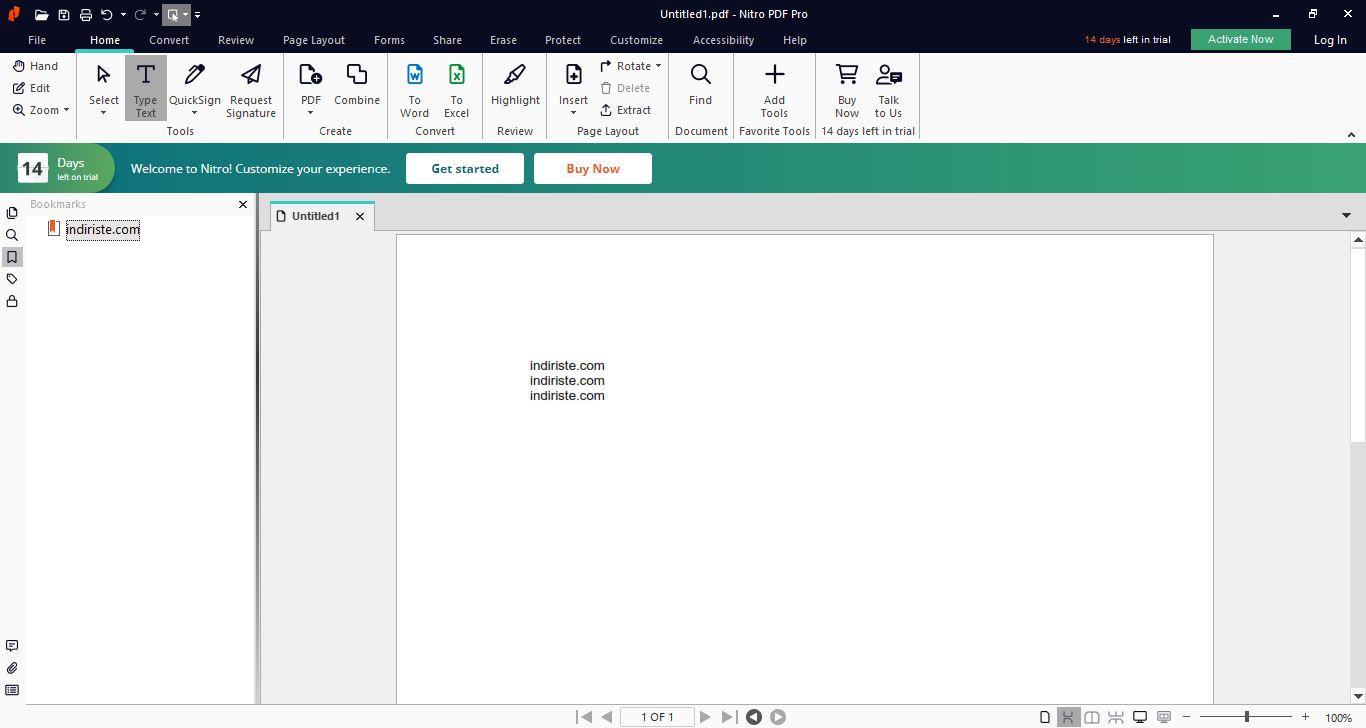Screen dimensions: 1366x728
Task: Switch to the Convert ribbon tab
Action: [x=169, y=40]
